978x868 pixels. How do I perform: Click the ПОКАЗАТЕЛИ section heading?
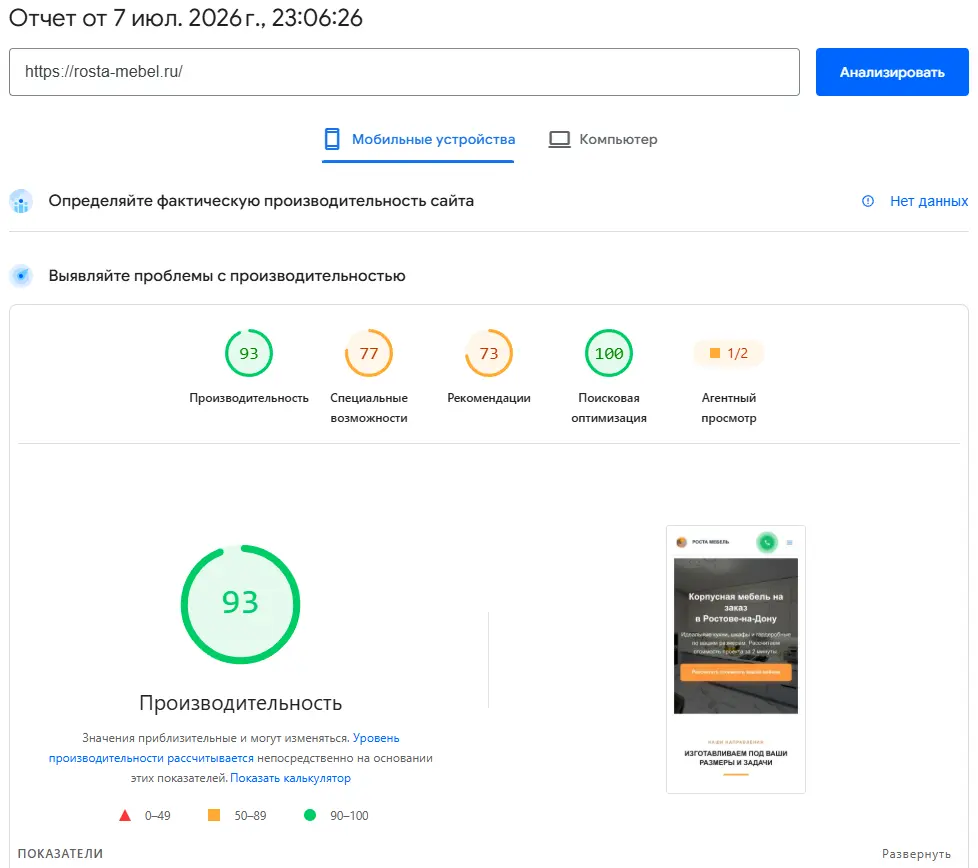click(x=61, y=853)
